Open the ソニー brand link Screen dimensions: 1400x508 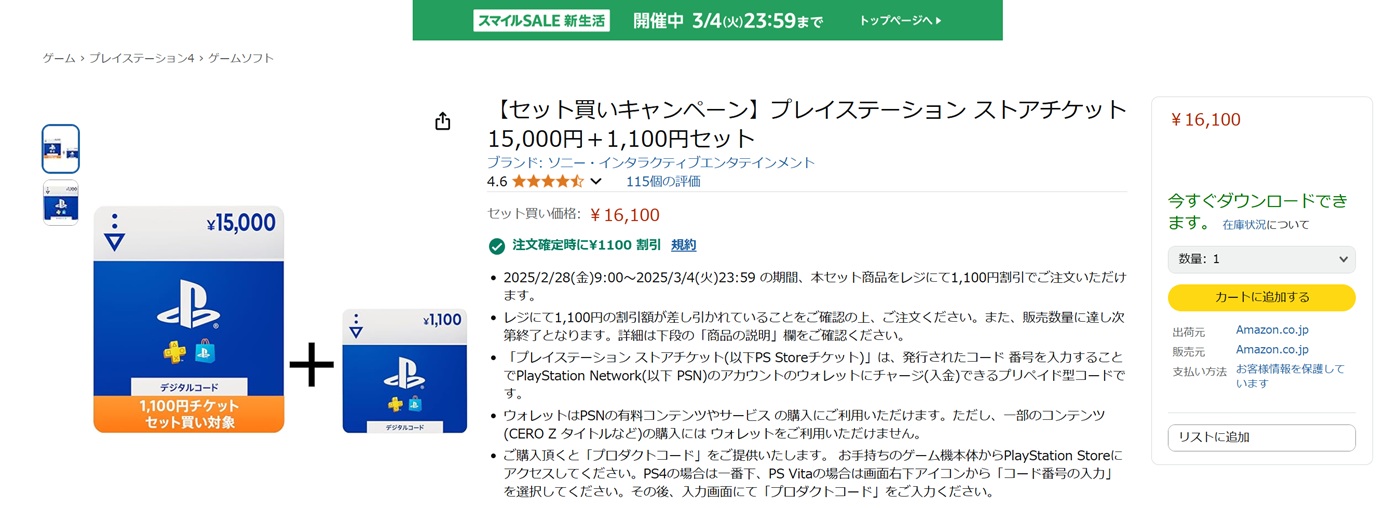point(651,162)
